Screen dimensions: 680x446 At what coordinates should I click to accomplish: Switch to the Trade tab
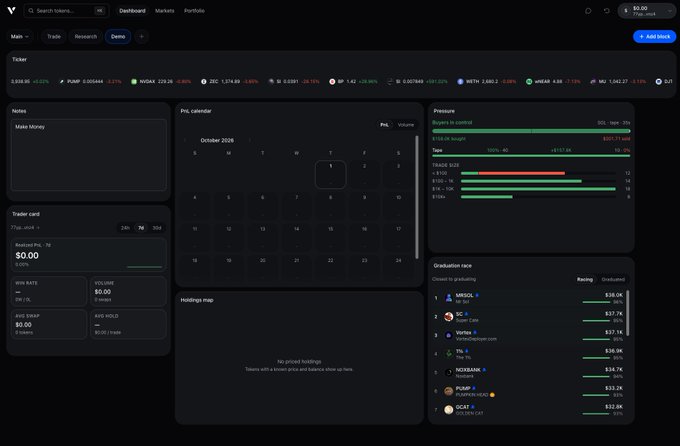pos(54,36)
